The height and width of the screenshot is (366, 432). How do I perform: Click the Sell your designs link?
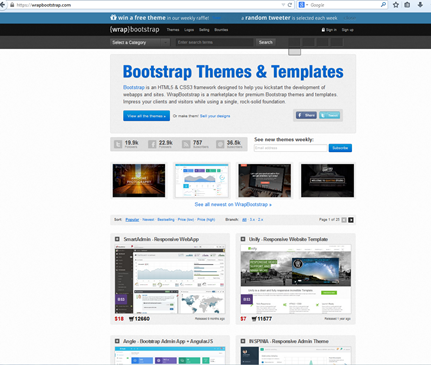pyautogui.click(x=215, y=116)
